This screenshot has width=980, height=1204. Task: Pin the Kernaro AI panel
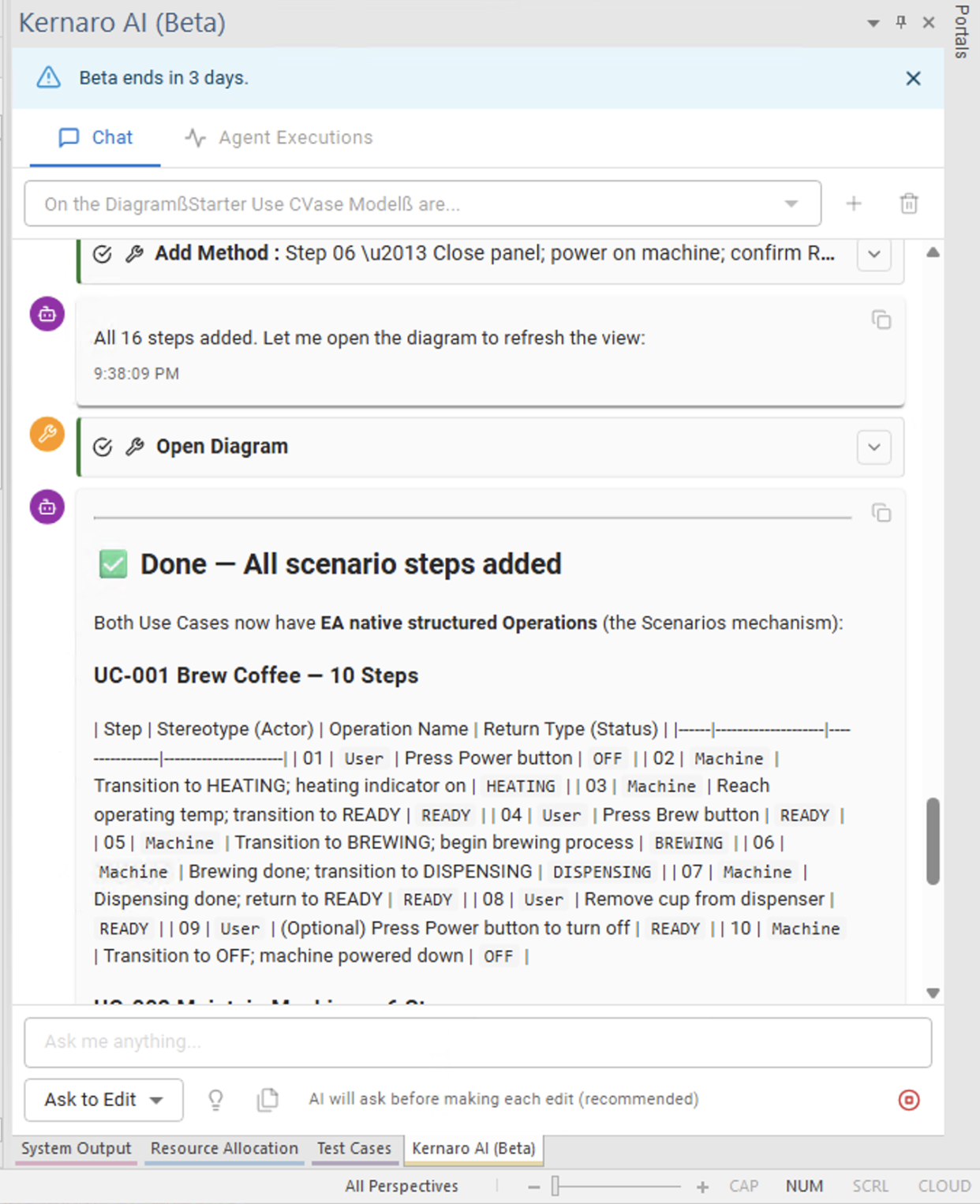coord(901,22)
